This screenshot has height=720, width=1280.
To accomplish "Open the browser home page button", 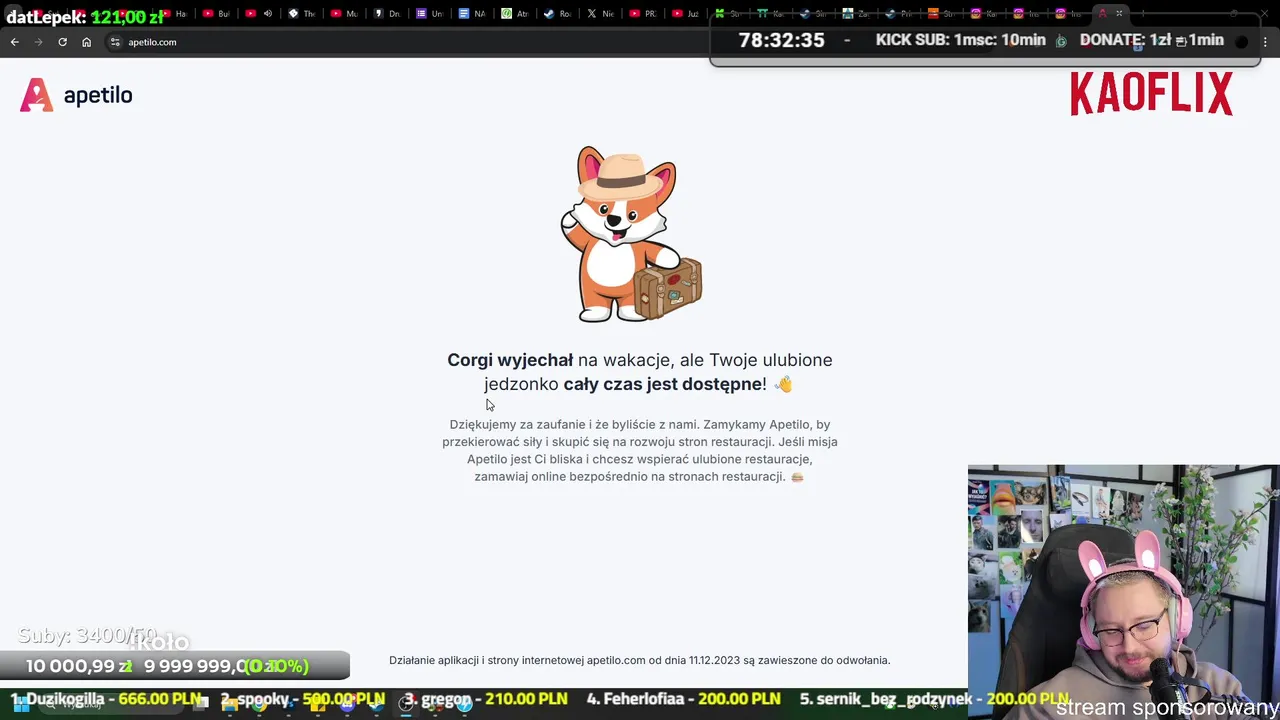I will coord(86,42).
